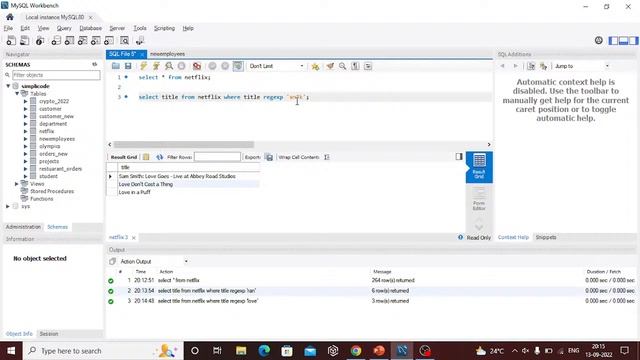Open the Jump to dropdown in SQL Additions
This screenshot has width=640, height=360.
582,66
